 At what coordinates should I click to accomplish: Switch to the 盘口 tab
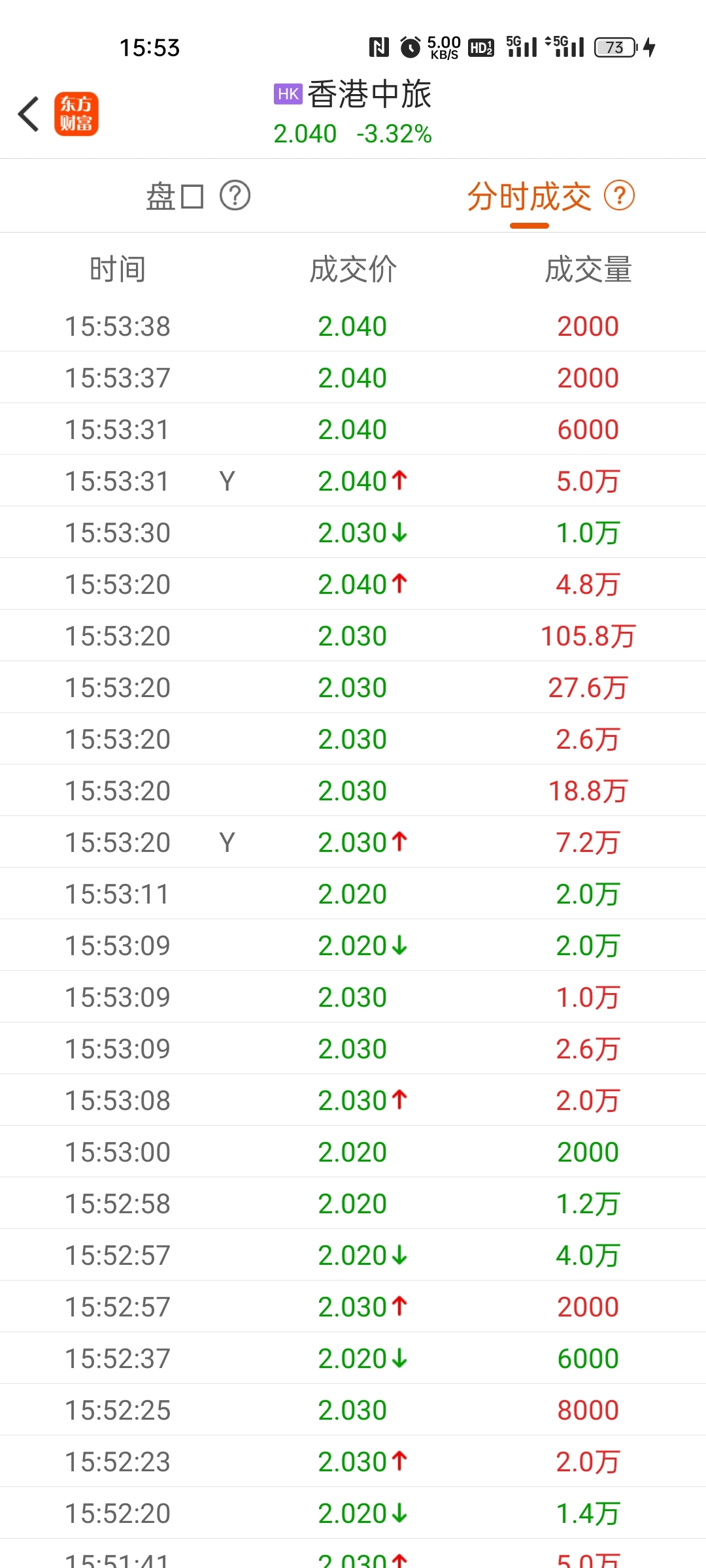tap(175, 196)
